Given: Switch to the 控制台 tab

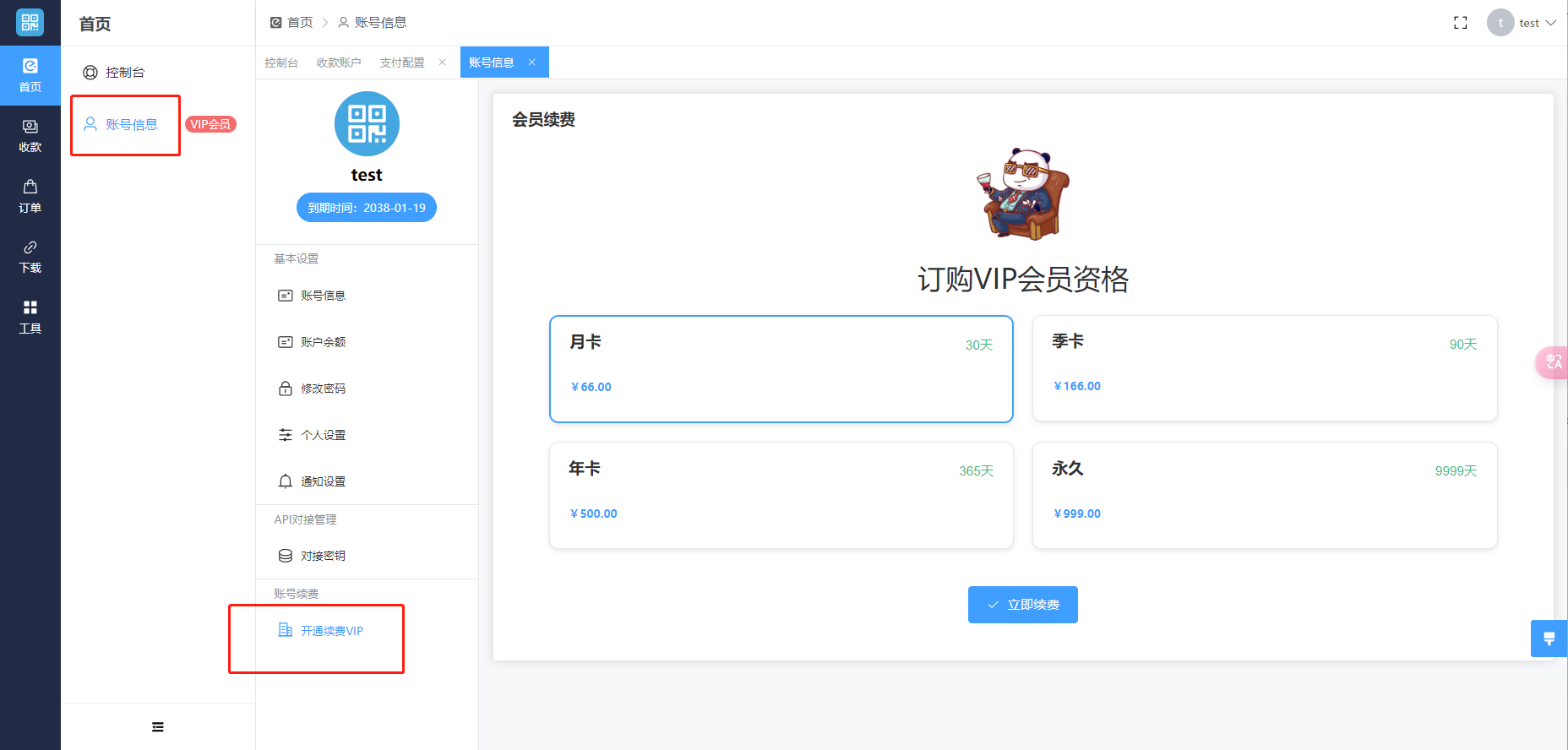Looking at the screenshot, I should 281,62.
